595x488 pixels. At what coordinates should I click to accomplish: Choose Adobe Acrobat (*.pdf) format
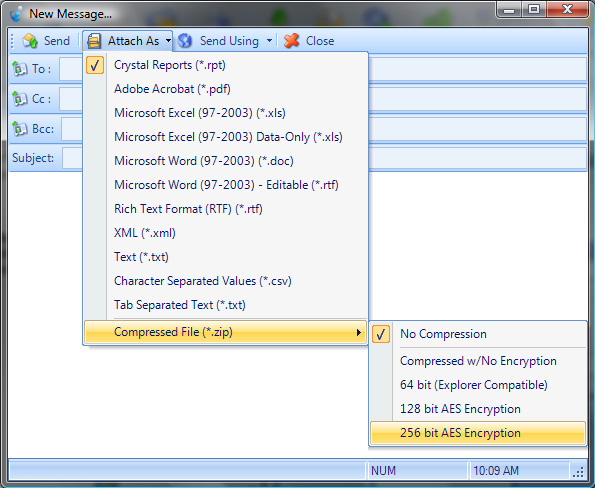(225, 89)
